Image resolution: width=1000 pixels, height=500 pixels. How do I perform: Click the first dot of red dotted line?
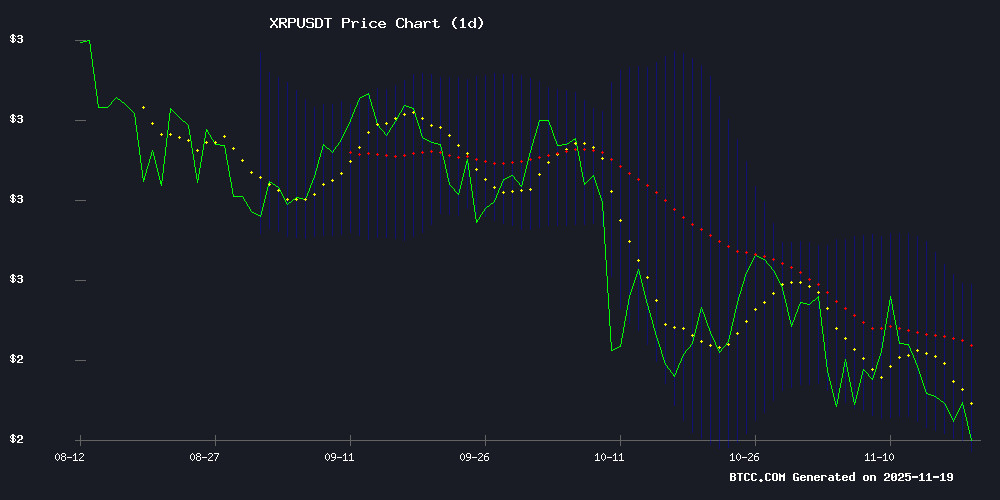click(x=351, y=153)
